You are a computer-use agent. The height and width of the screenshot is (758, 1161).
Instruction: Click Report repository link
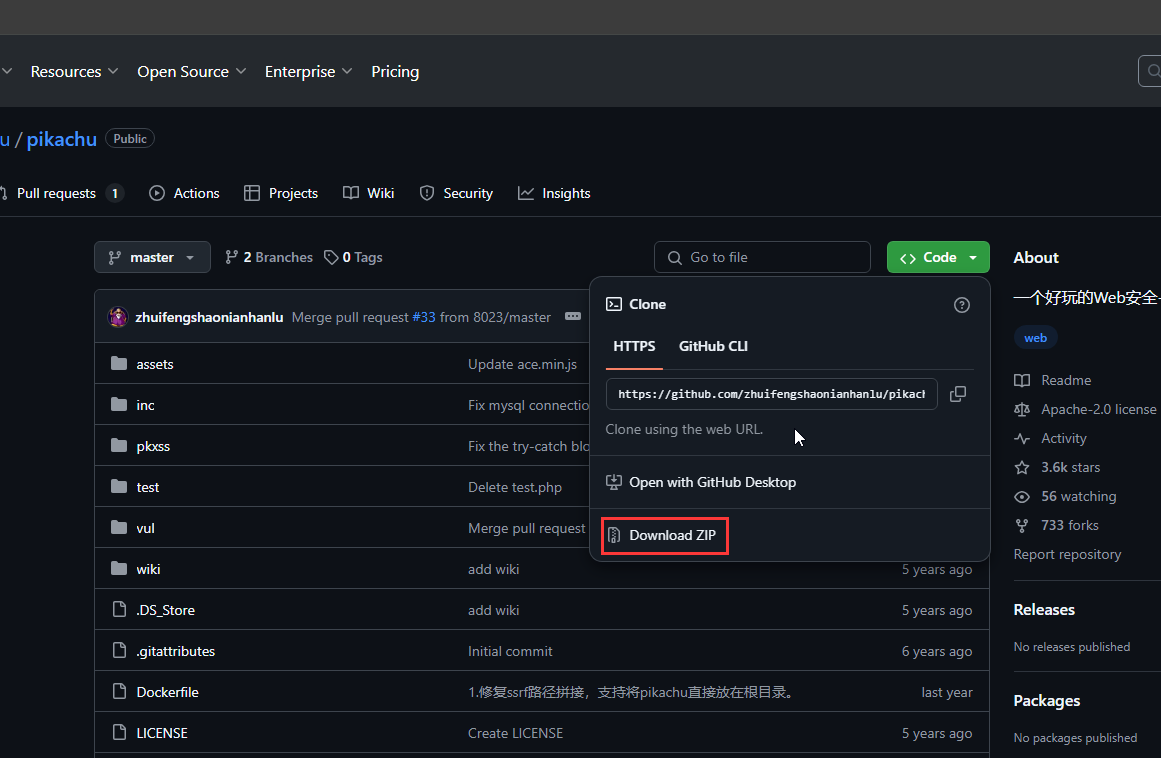pyautogui.click(x=1067, y=554)
